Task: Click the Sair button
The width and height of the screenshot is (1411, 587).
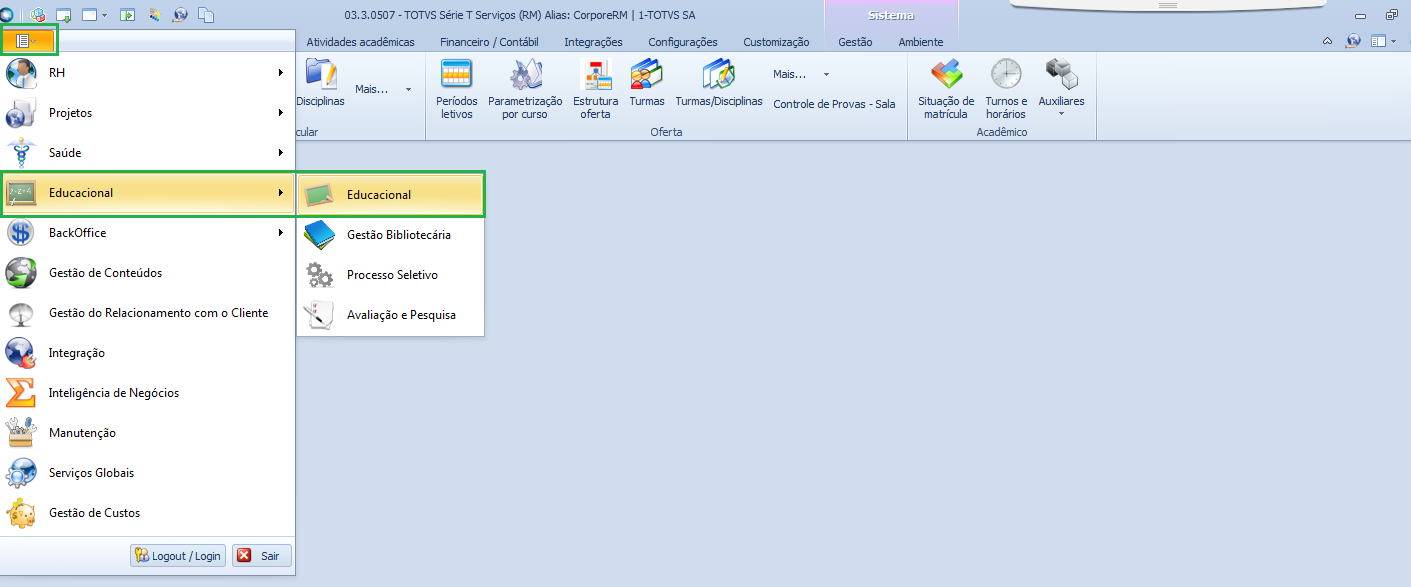Action: [x=261, y=556]
